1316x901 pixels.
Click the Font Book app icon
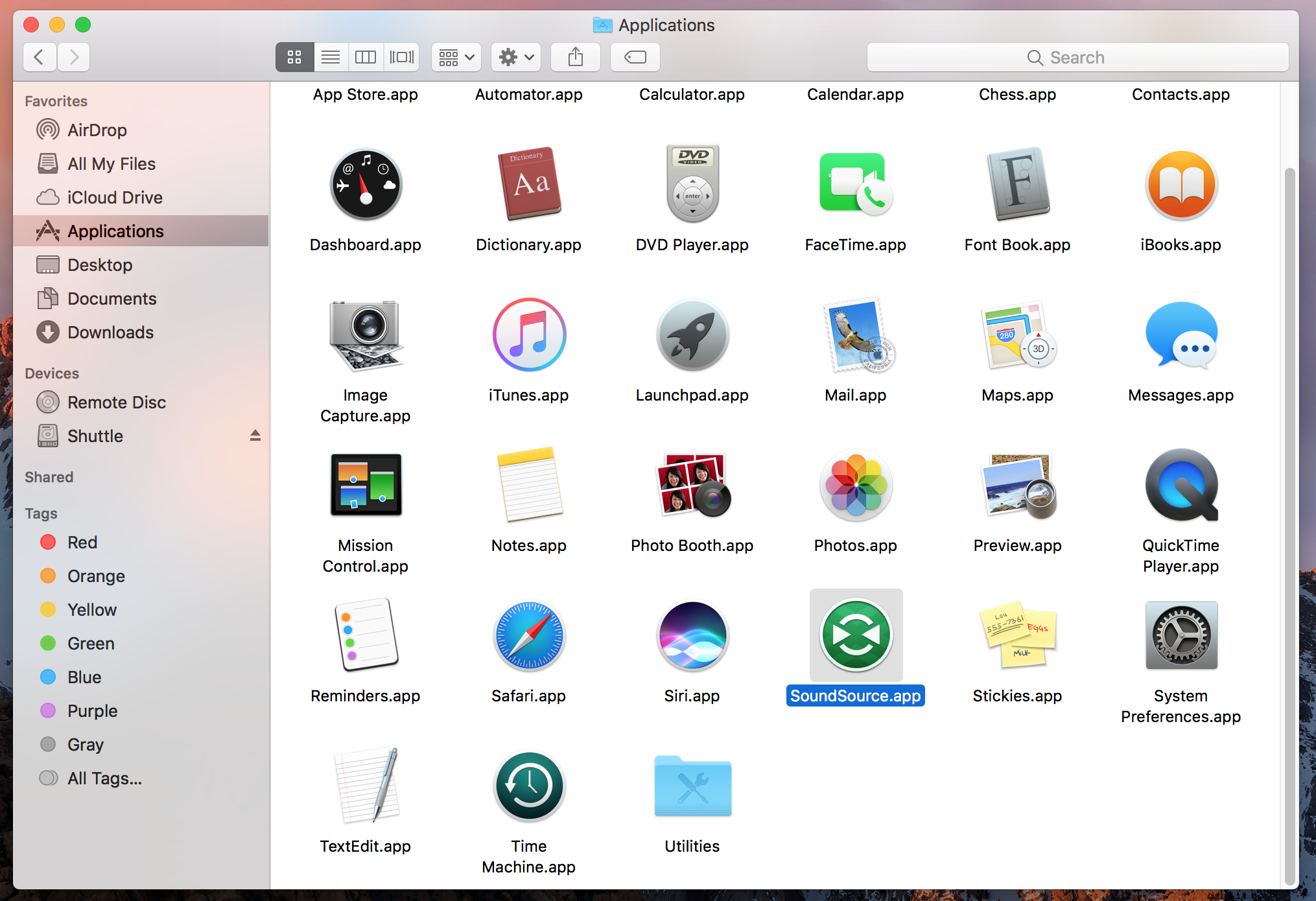[1018, 184]
